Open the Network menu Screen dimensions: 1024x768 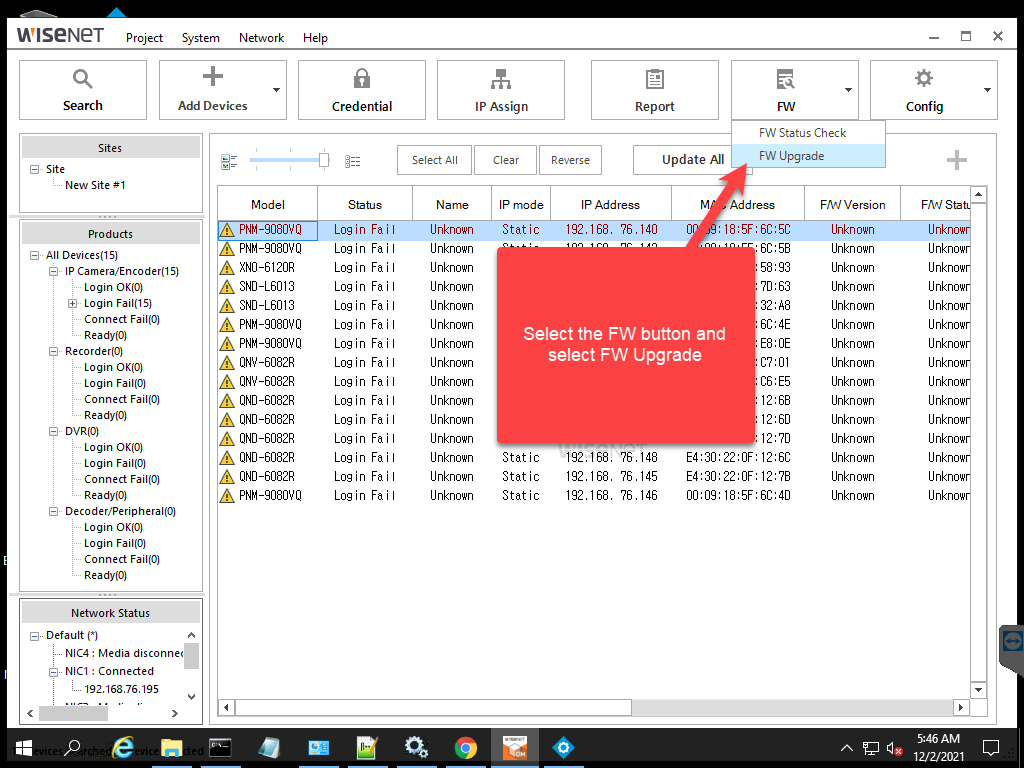261,37
